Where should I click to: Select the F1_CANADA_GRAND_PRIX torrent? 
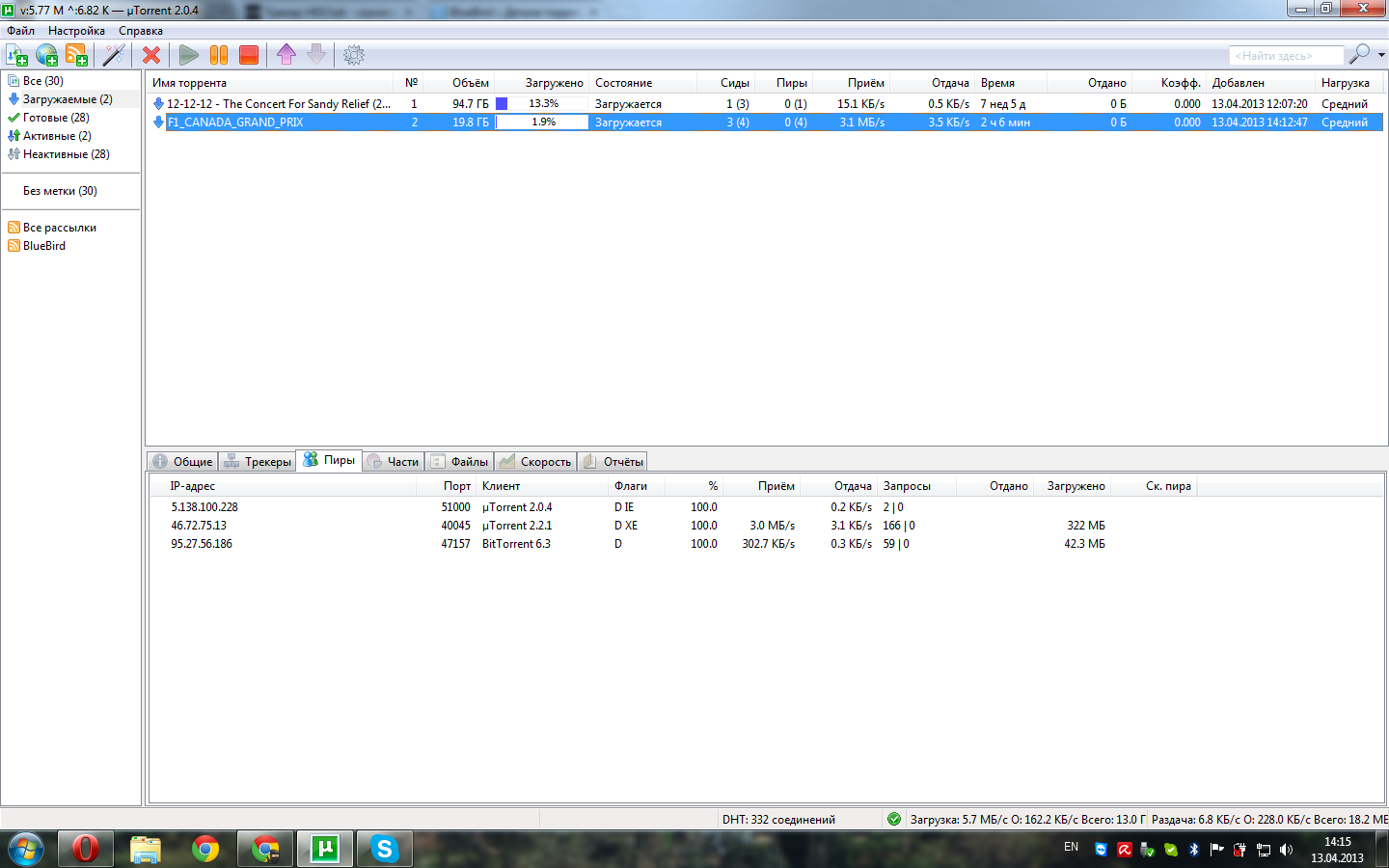765,122
